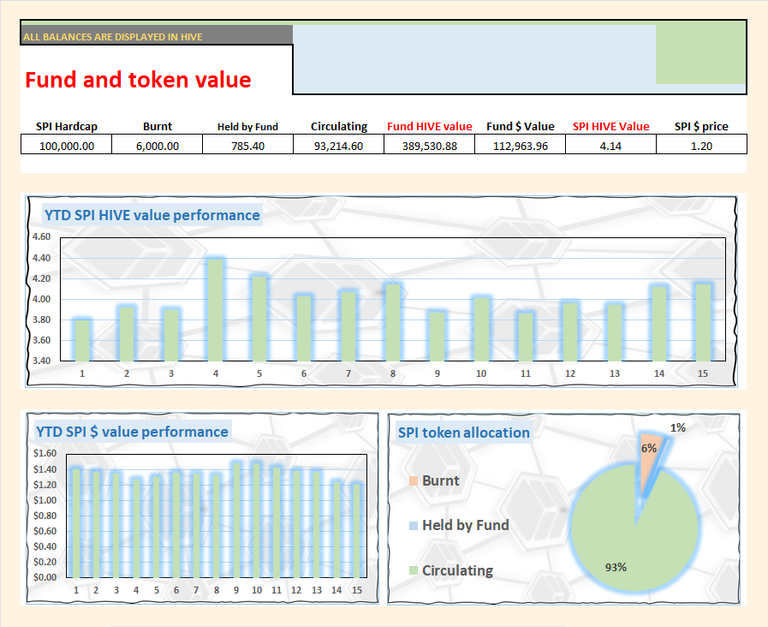Viewport: 768px width, 627px height.
Task: Click the Fund and token value heading
Action: click(x=138, y=80)
